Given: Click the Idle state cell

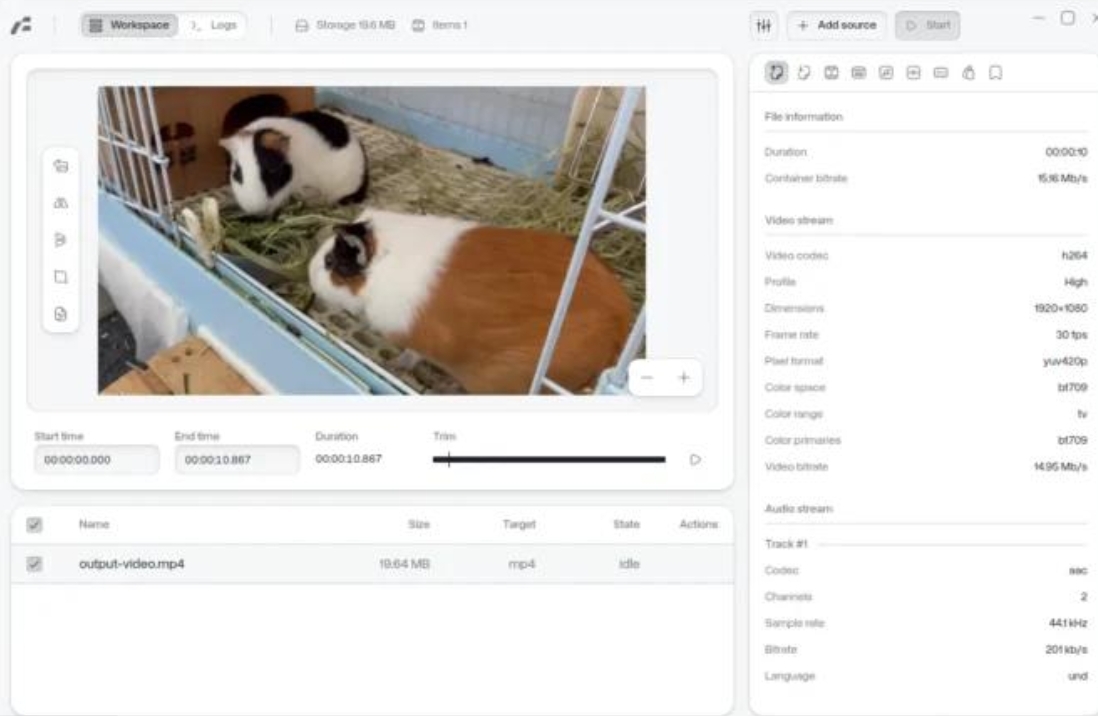Looking at the screenshot, I should 629,564.
